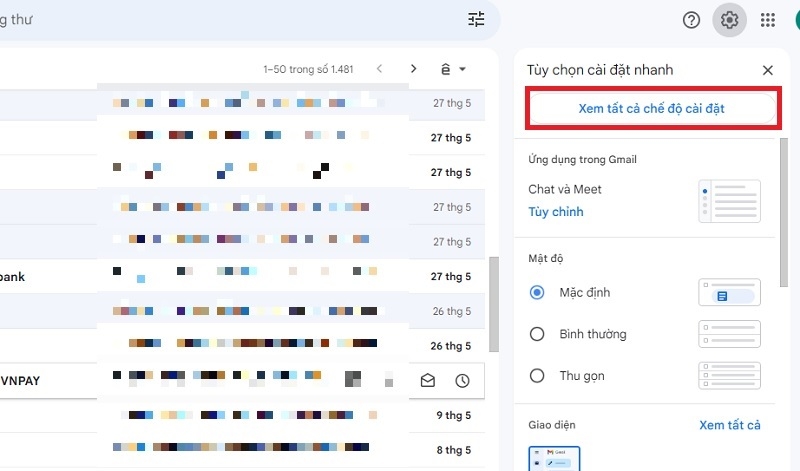
Task: Mark the VNPAY email as unread
Action: coord(428,380)
